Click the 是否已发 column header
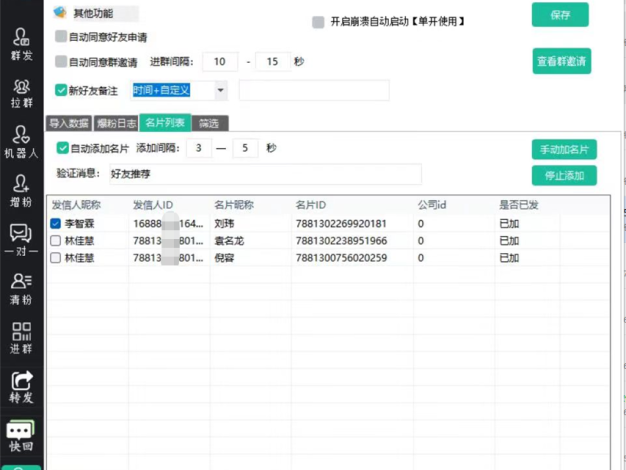 (519, 205)
